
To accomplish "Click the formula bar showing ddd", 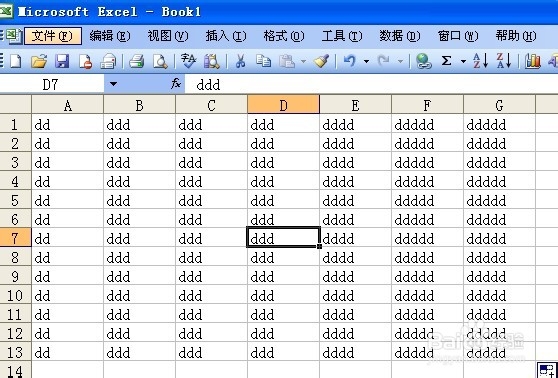I will tap(371, 84).
